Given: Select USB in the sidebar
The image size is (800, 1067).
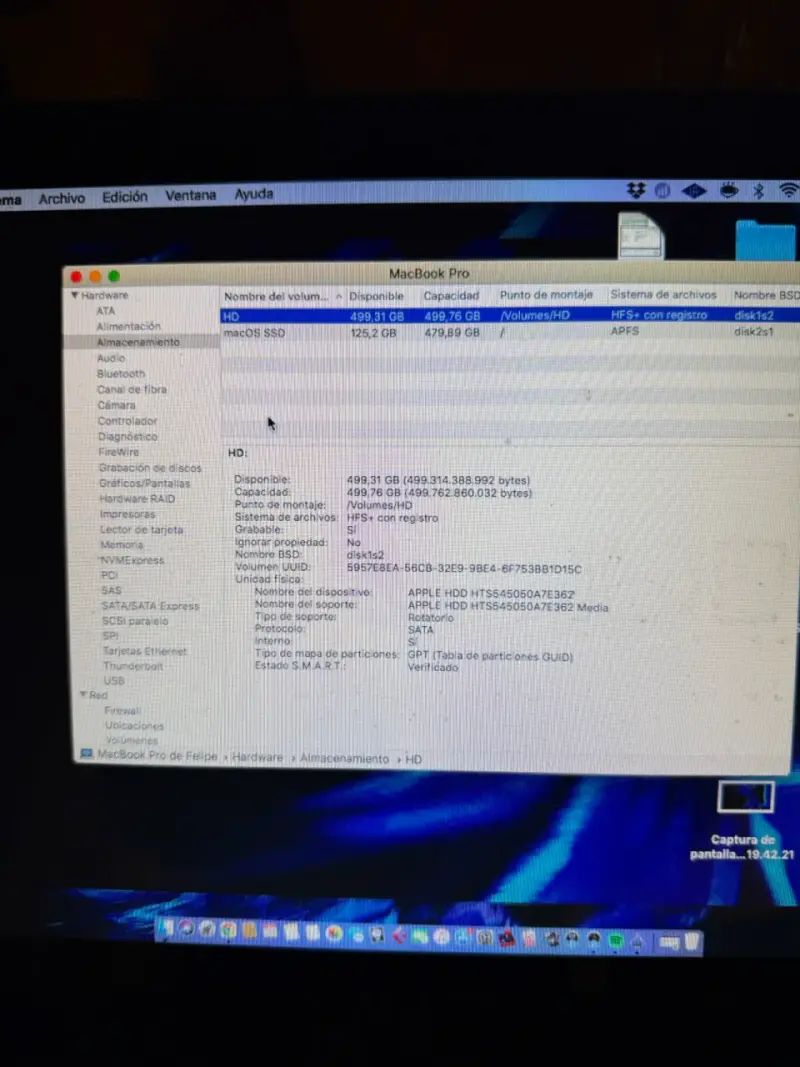Looking at the screenshot, I should (x=114, y=680).
